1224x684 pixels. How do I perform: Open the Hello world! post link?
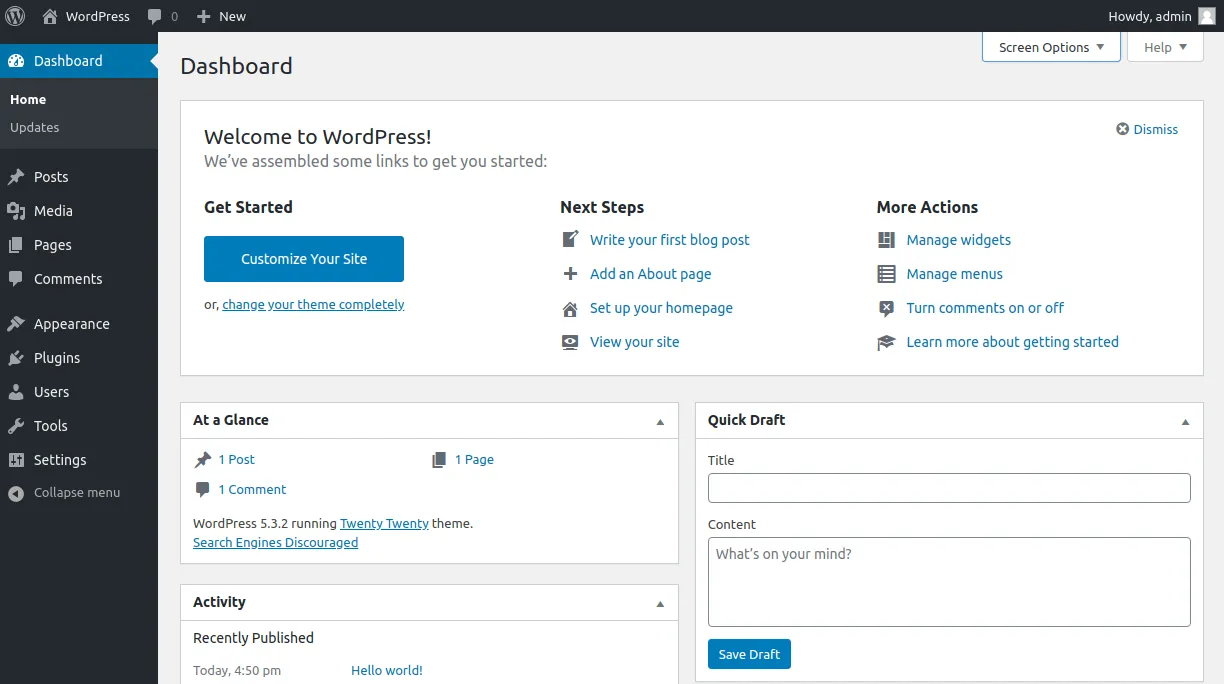387,671
